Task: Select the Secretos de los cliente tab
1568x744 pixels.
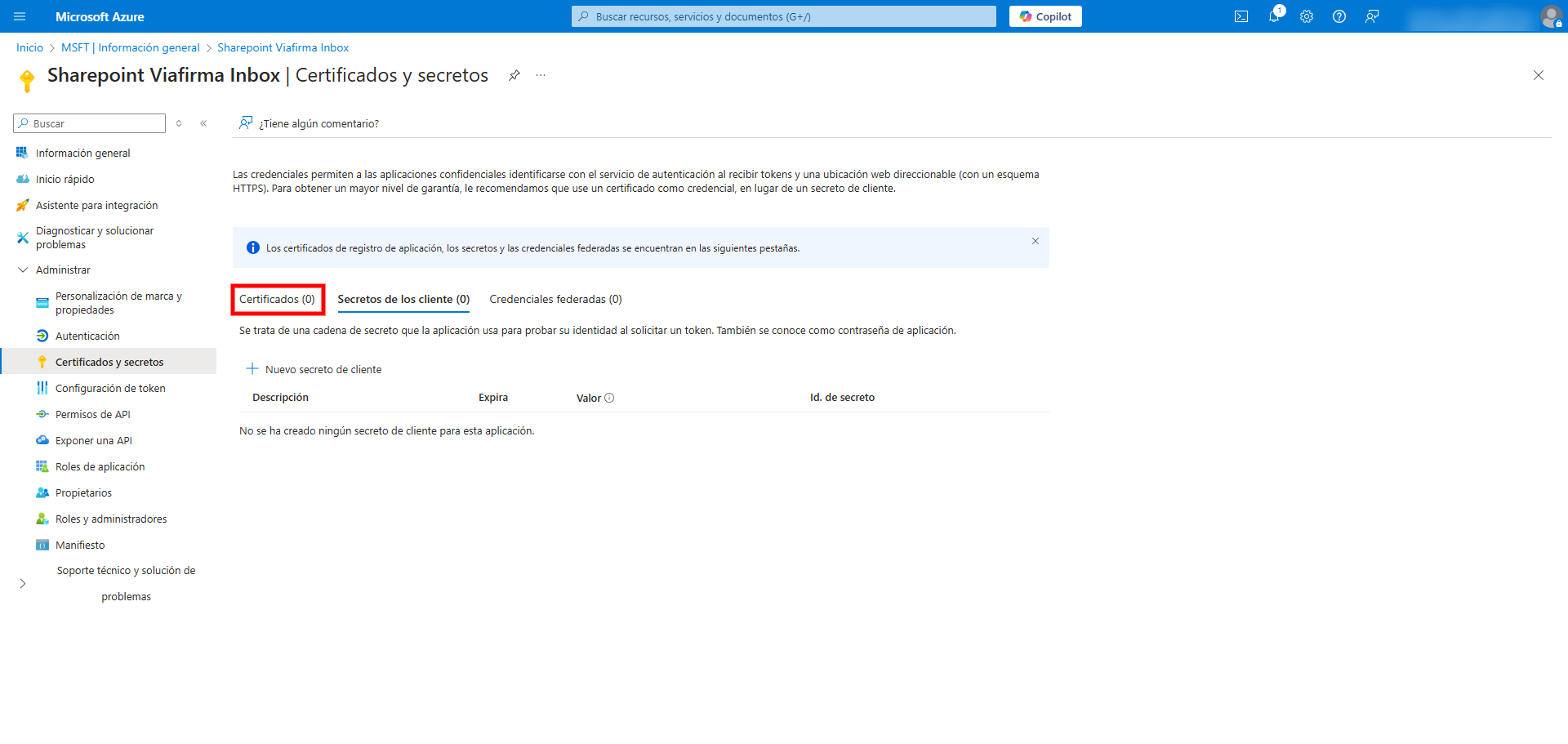Action: 403,299
